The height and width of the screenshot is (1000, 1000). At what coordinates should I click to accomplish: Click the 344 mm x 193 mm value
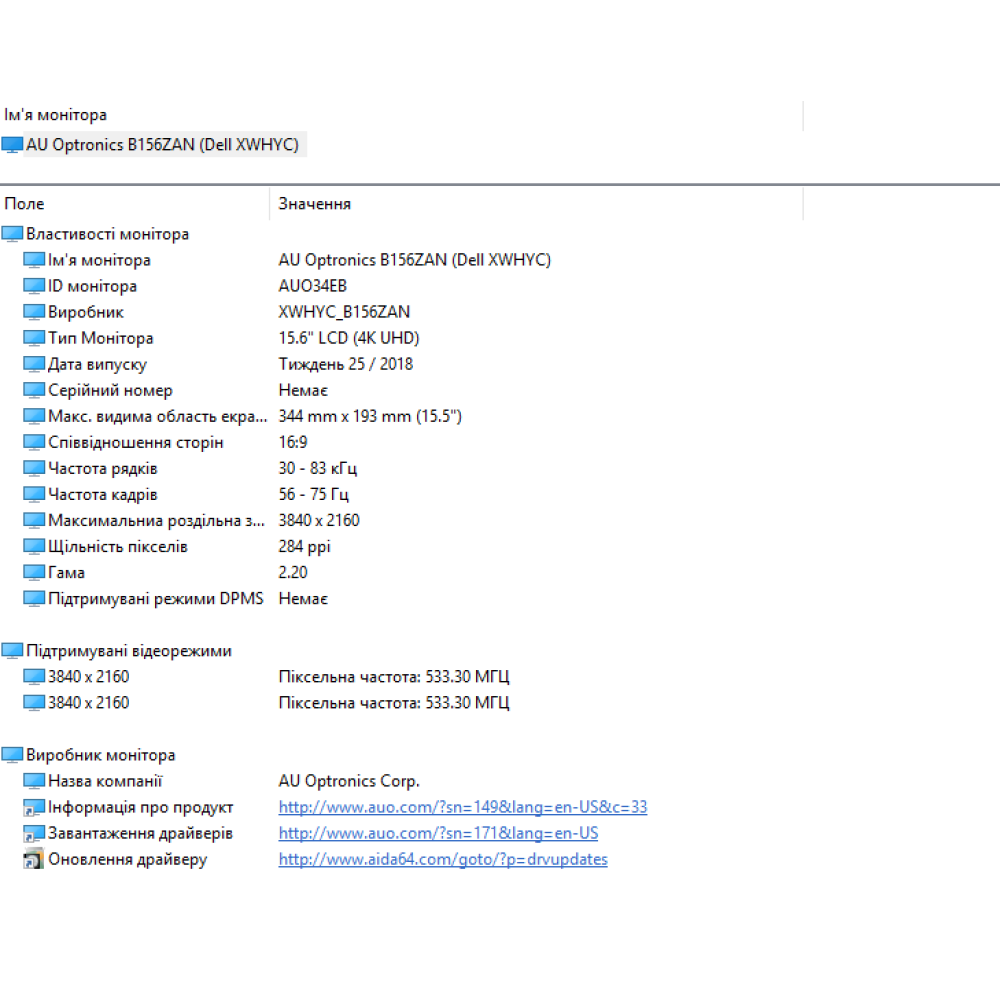coord(370,416)
